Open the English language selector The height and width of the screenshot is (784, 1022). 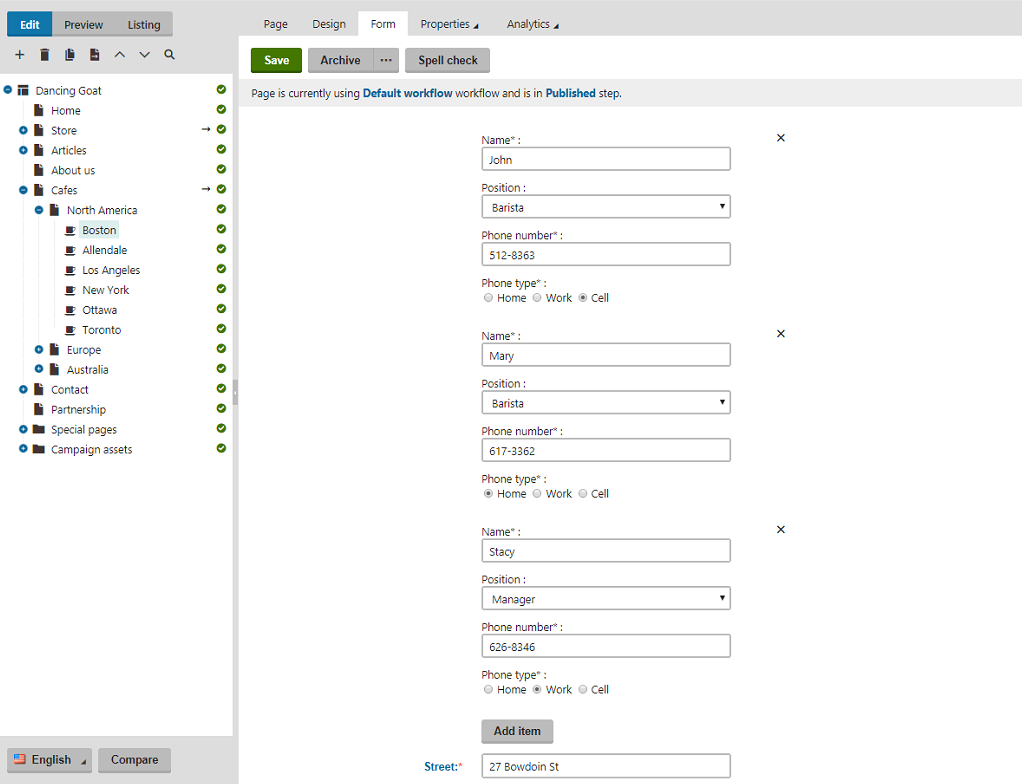click(x=50, y=760)
